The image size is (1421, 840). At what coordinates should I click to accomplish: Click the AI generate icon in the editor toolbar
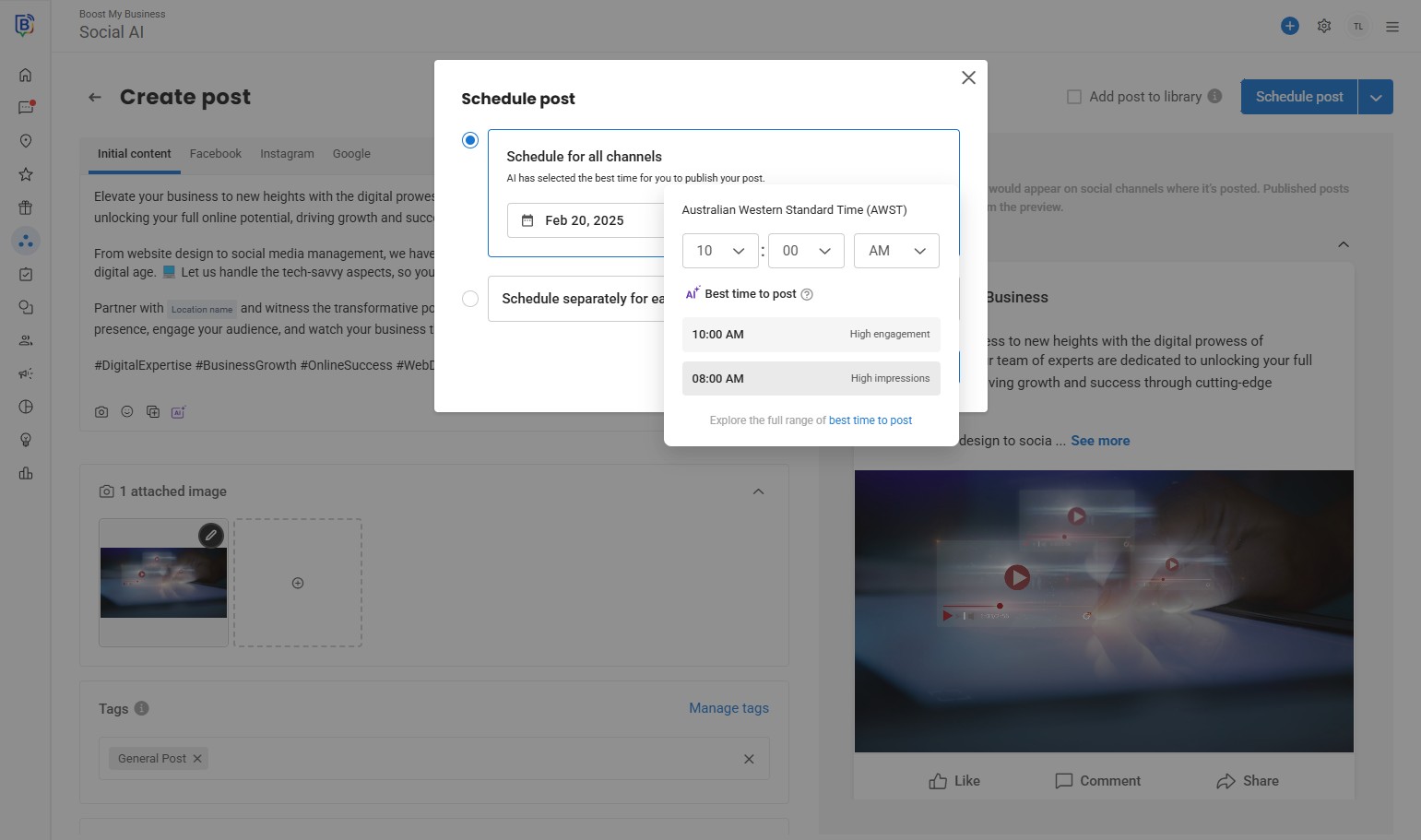click(178, 412)
